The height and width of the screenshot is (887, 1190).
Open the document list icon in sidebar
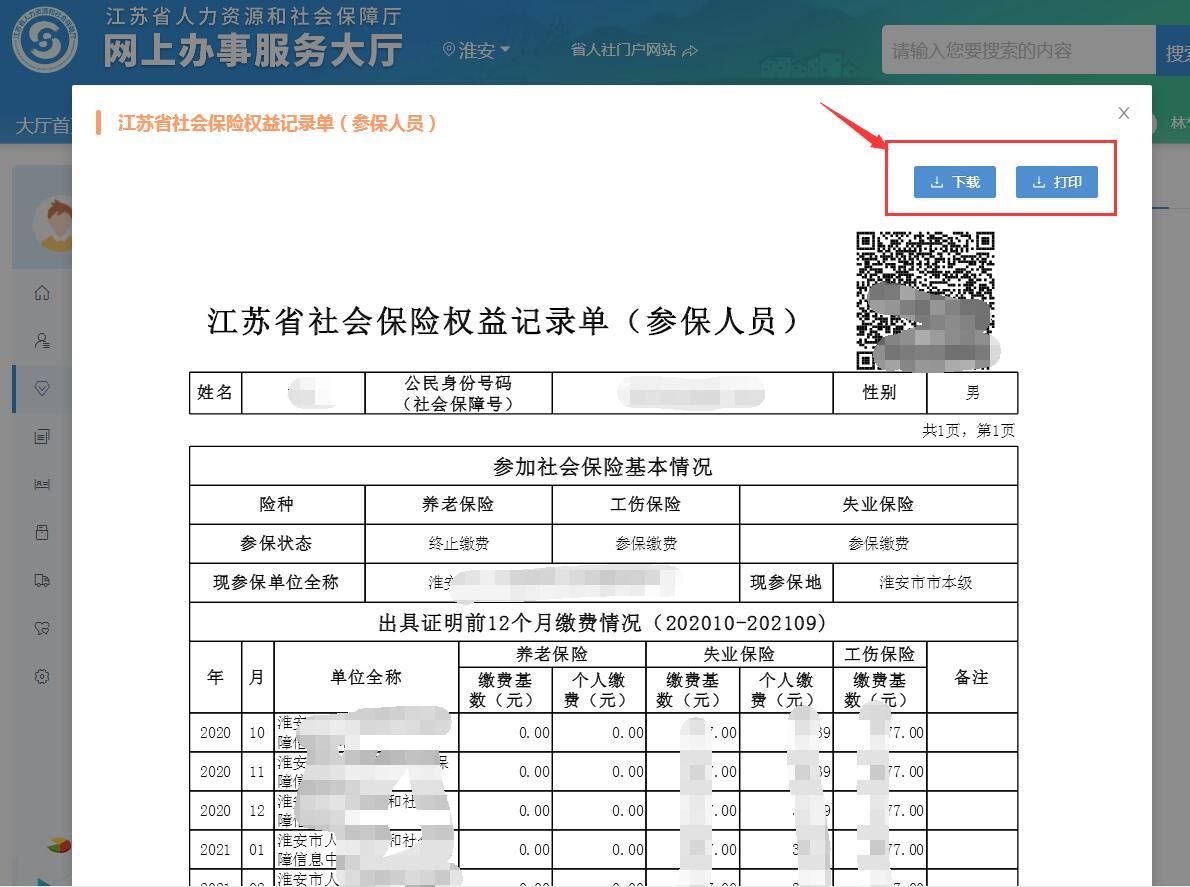(x=42, y=437)
